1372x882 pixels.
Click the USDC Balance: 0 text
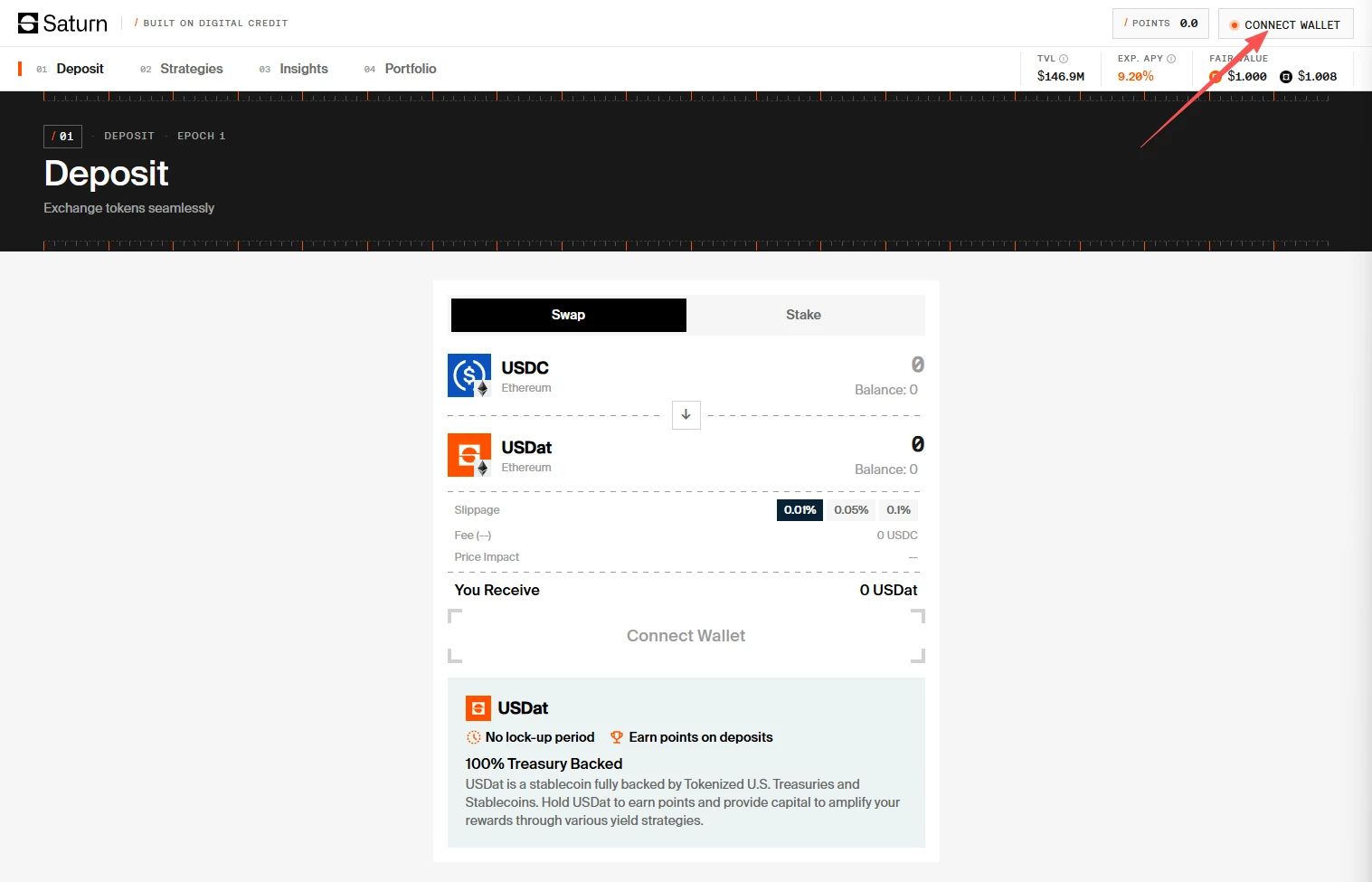pyautogui.click(x=886, y=390)
